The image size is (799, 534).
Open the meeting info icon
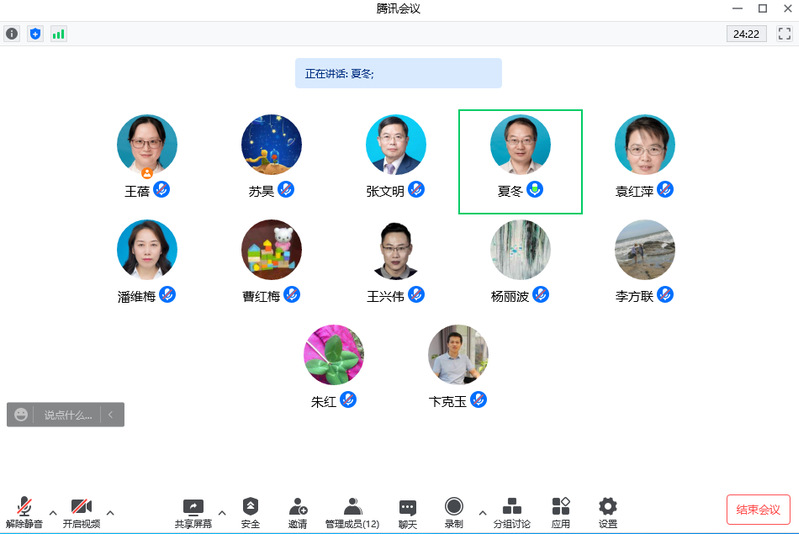[x=12, y=34]
